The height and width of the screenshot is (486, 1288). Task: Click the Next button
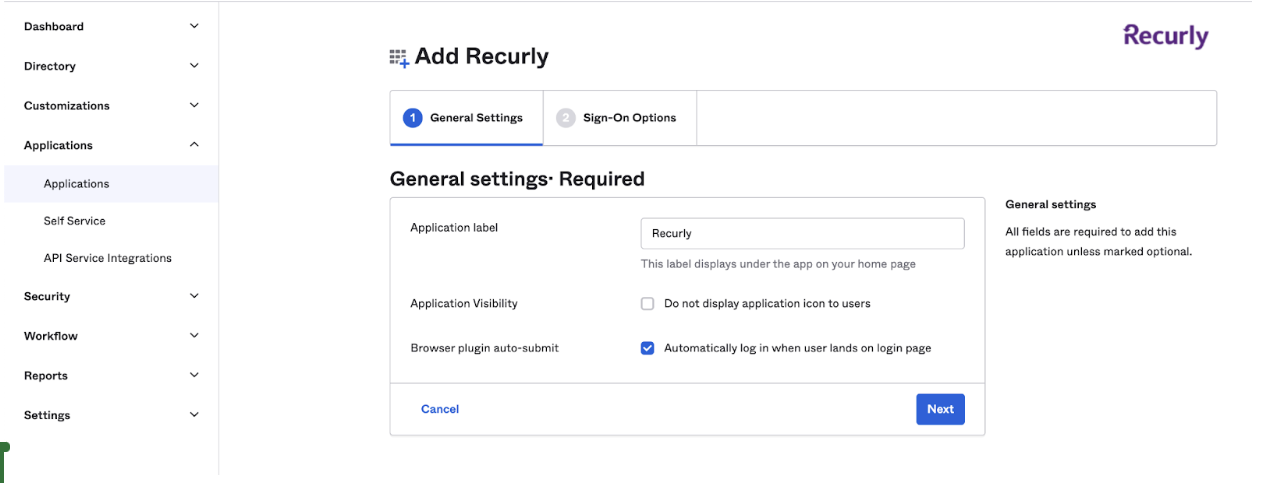point(940,409)
